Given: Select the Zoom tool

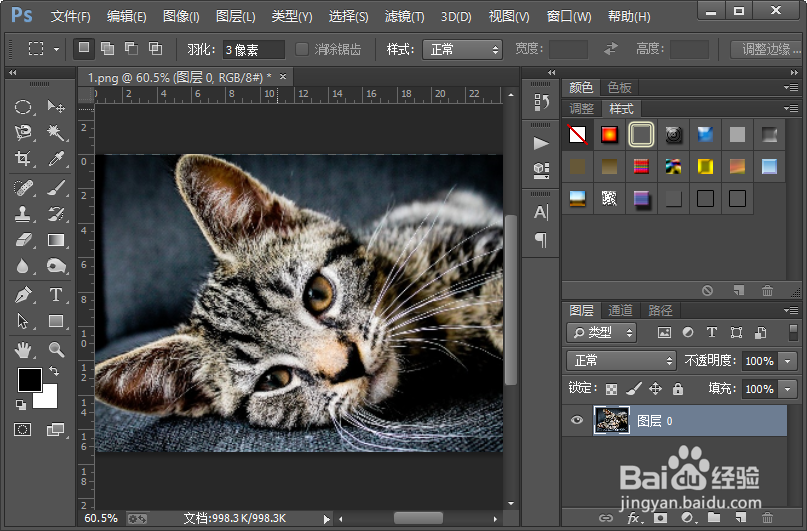Looking at the screenshot, I should click(56, 350).
